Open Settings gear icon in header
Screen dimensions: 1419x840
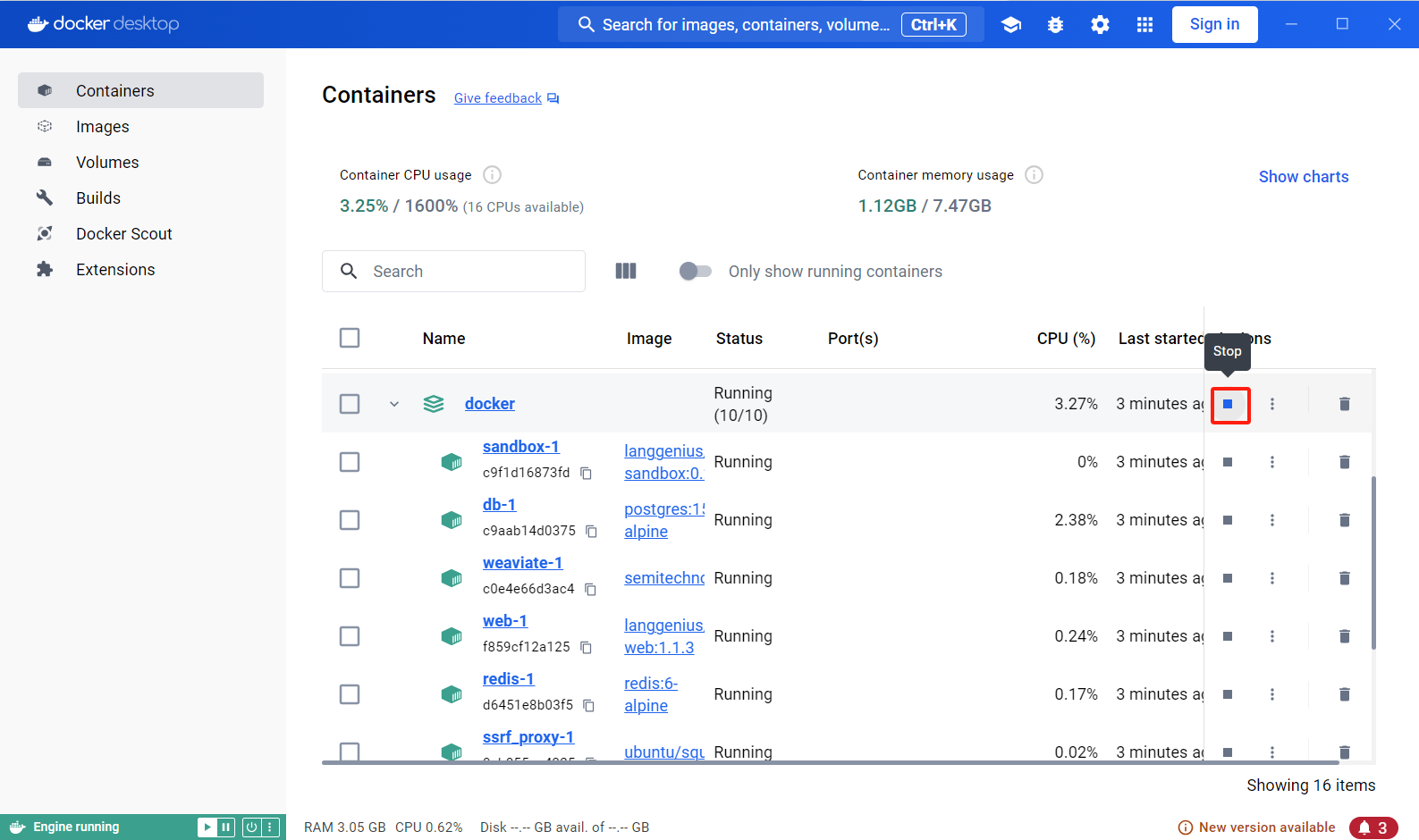pyautogui.click(x=1101, y=25)
